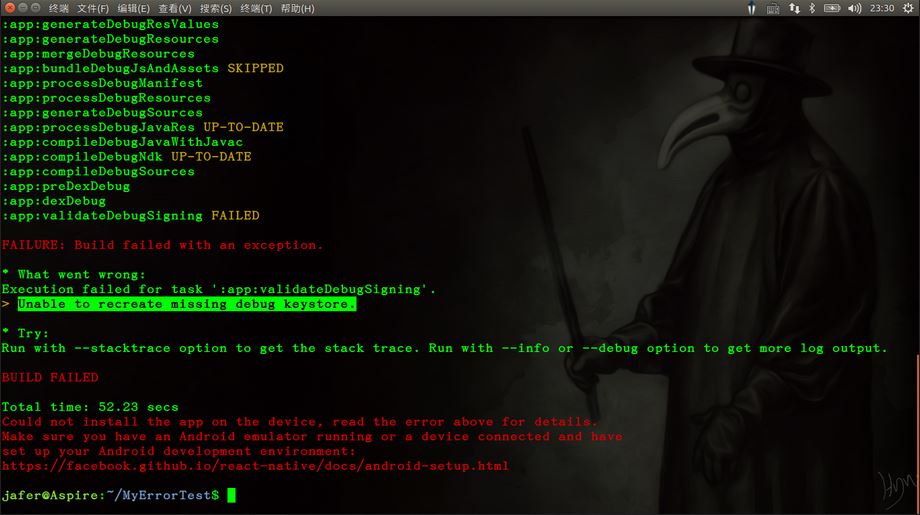Open the battery status indicator
Image resolution: width=920 pixels, height=515 pixels.
(832, 8)
